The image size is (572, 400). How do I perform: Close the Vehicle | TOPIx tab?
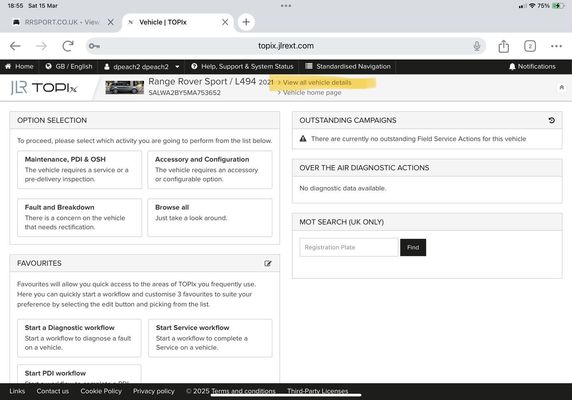point(225,22)
